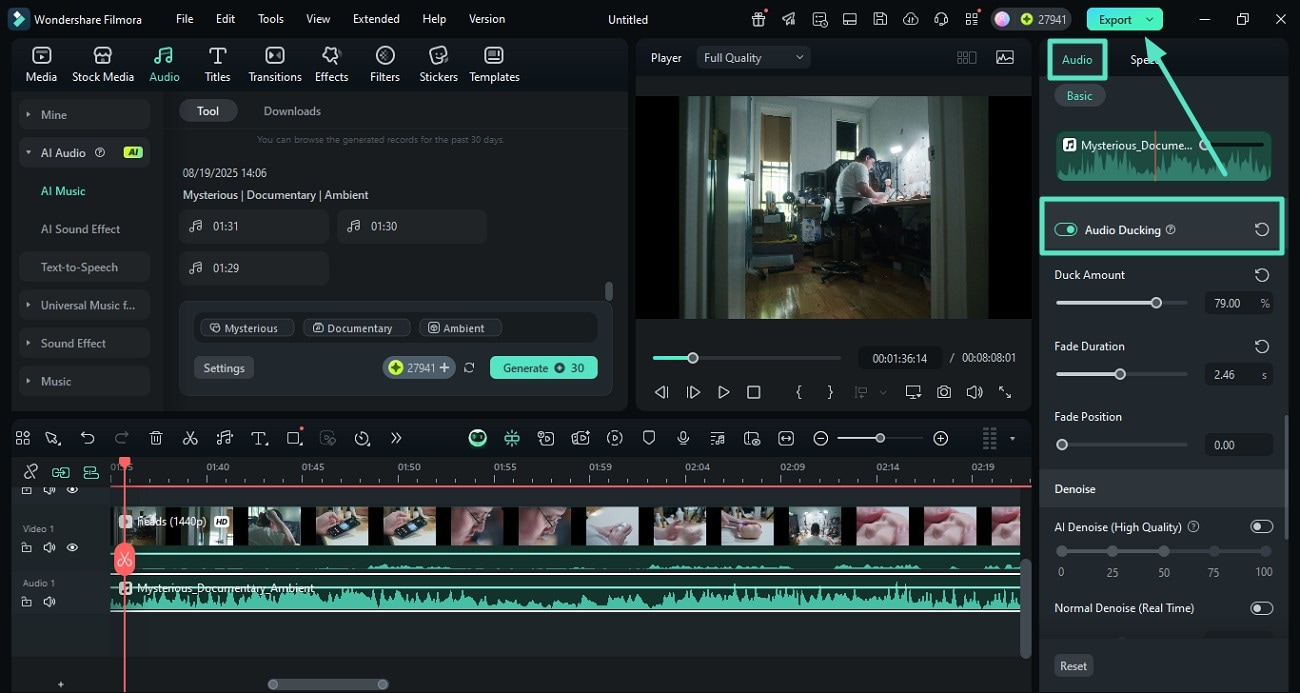Screen dimensions: 1300x693
Task: Open the Edit menu
Action: 225,19
